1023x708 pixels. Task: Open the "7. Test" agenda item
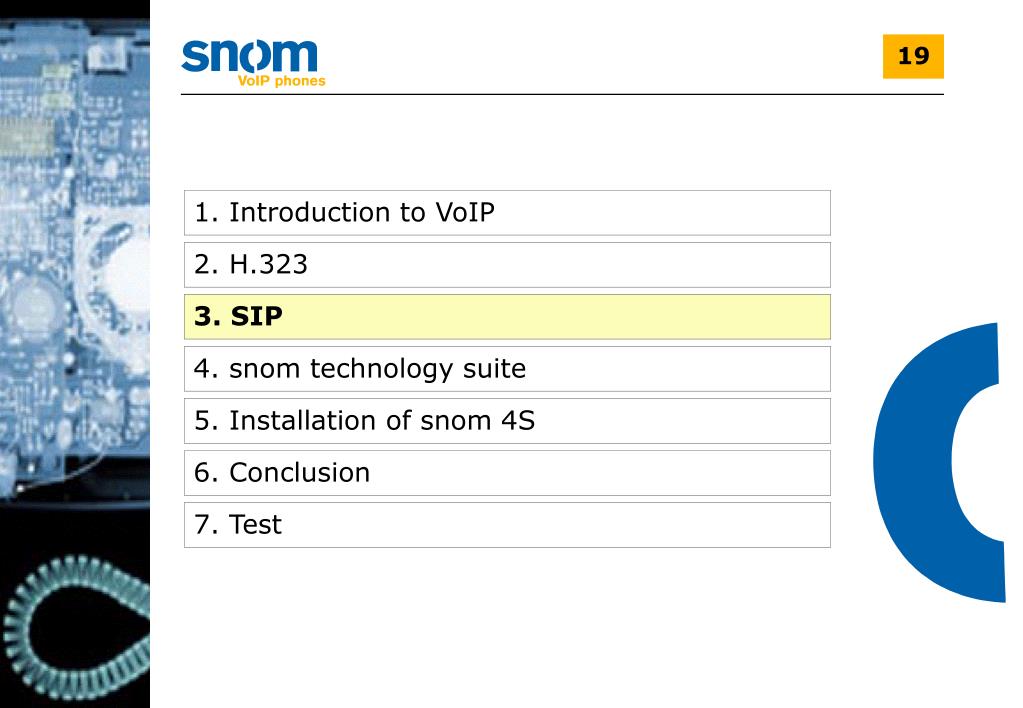[x=507, y=525]
